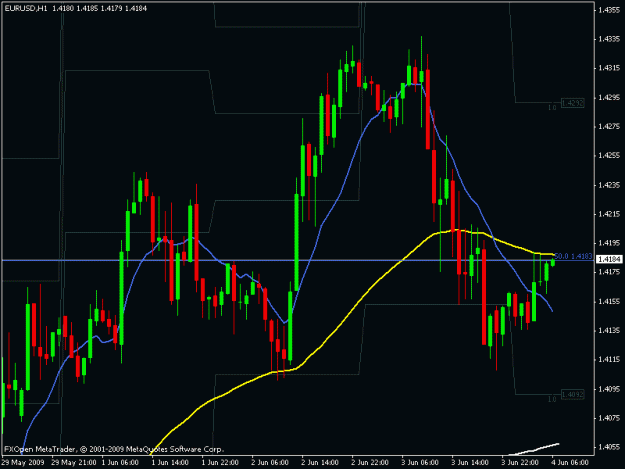Click the 2 Jun 22:00 time label
The image size is (625, 469).
[x=370, y=463]
